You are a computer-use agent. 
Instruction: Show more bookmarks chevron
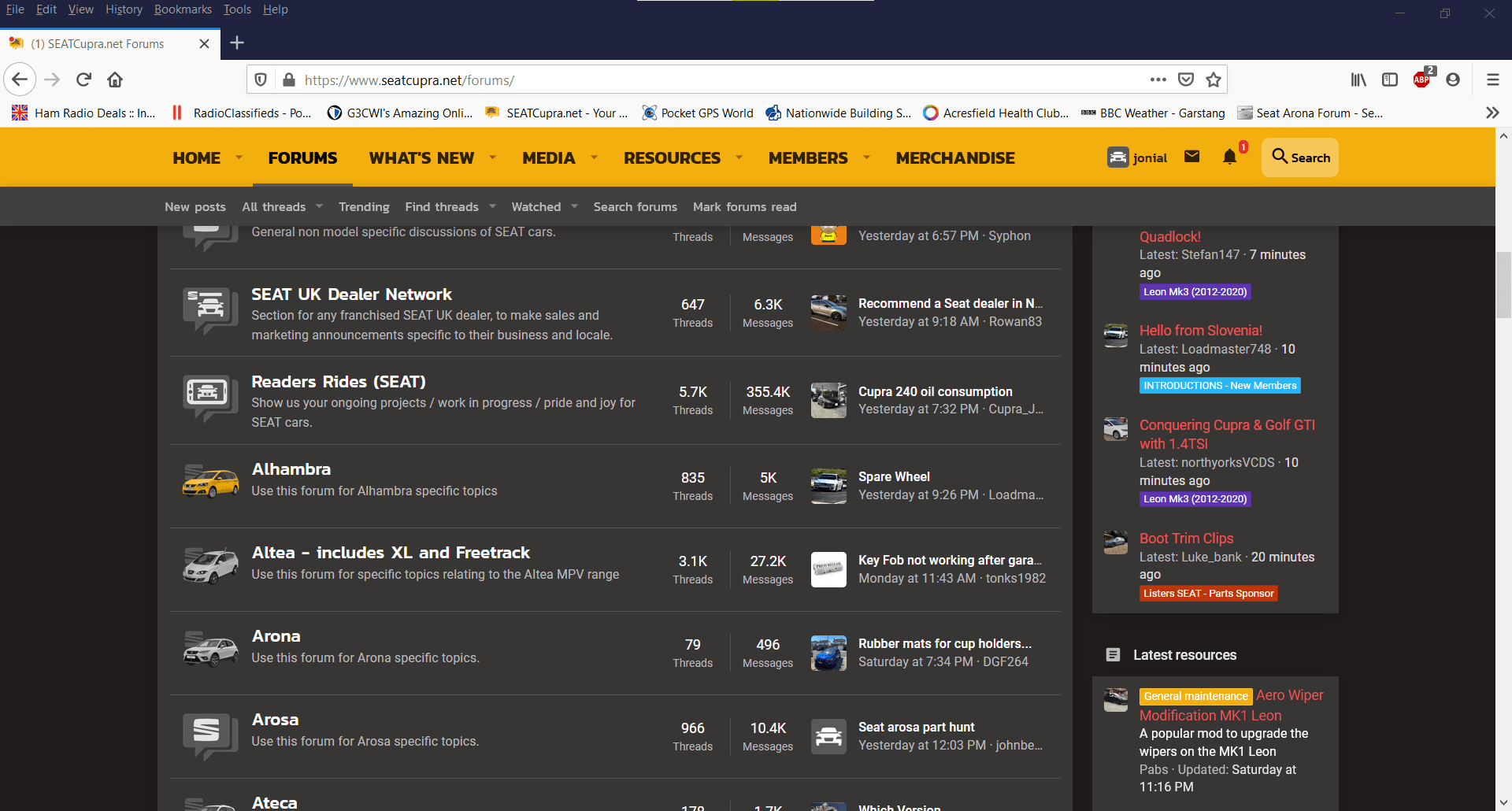tap(1492, 113)
